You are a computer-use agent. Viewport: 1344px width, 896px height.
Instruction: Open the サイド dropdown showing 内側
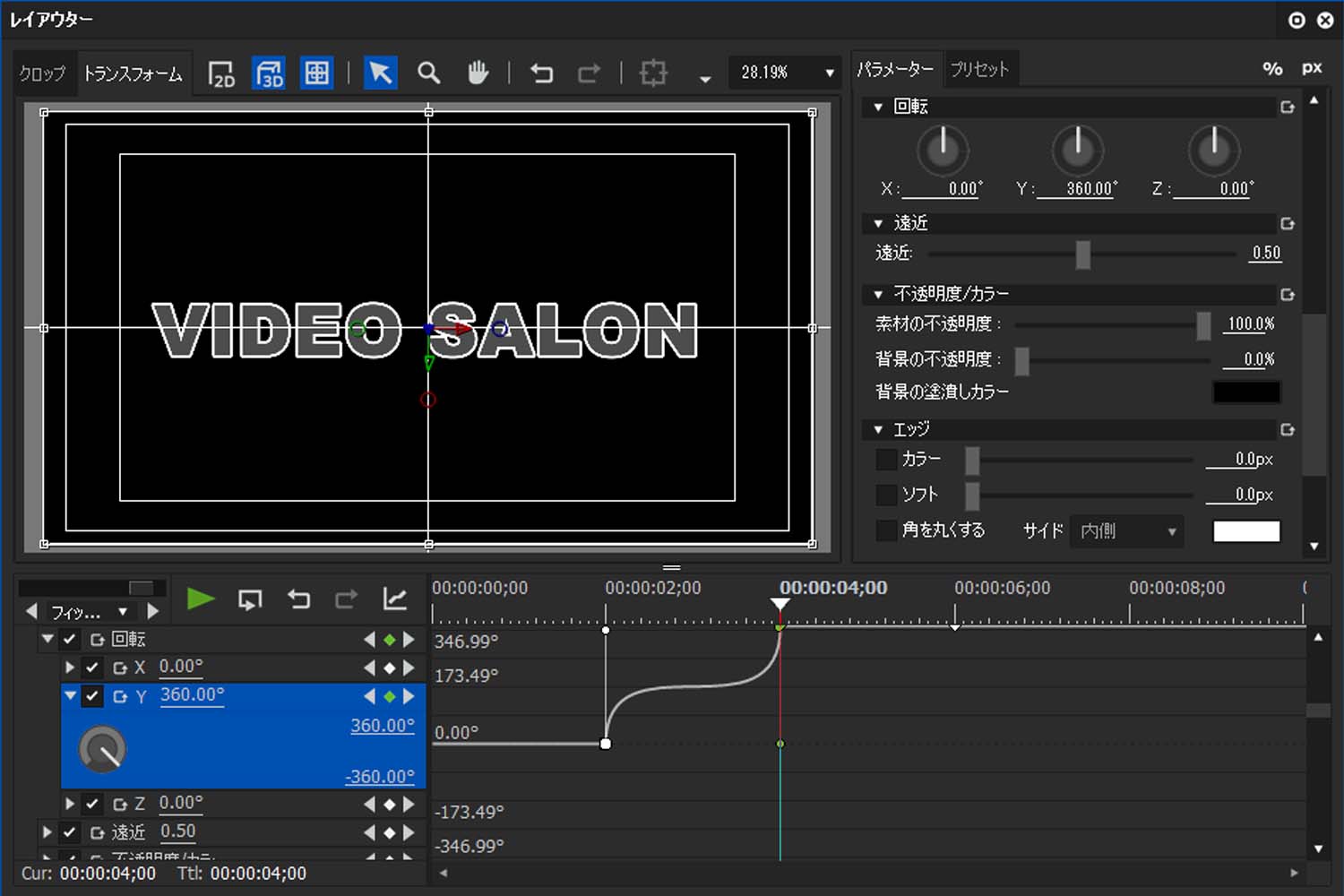click(x=1127, y=531)
